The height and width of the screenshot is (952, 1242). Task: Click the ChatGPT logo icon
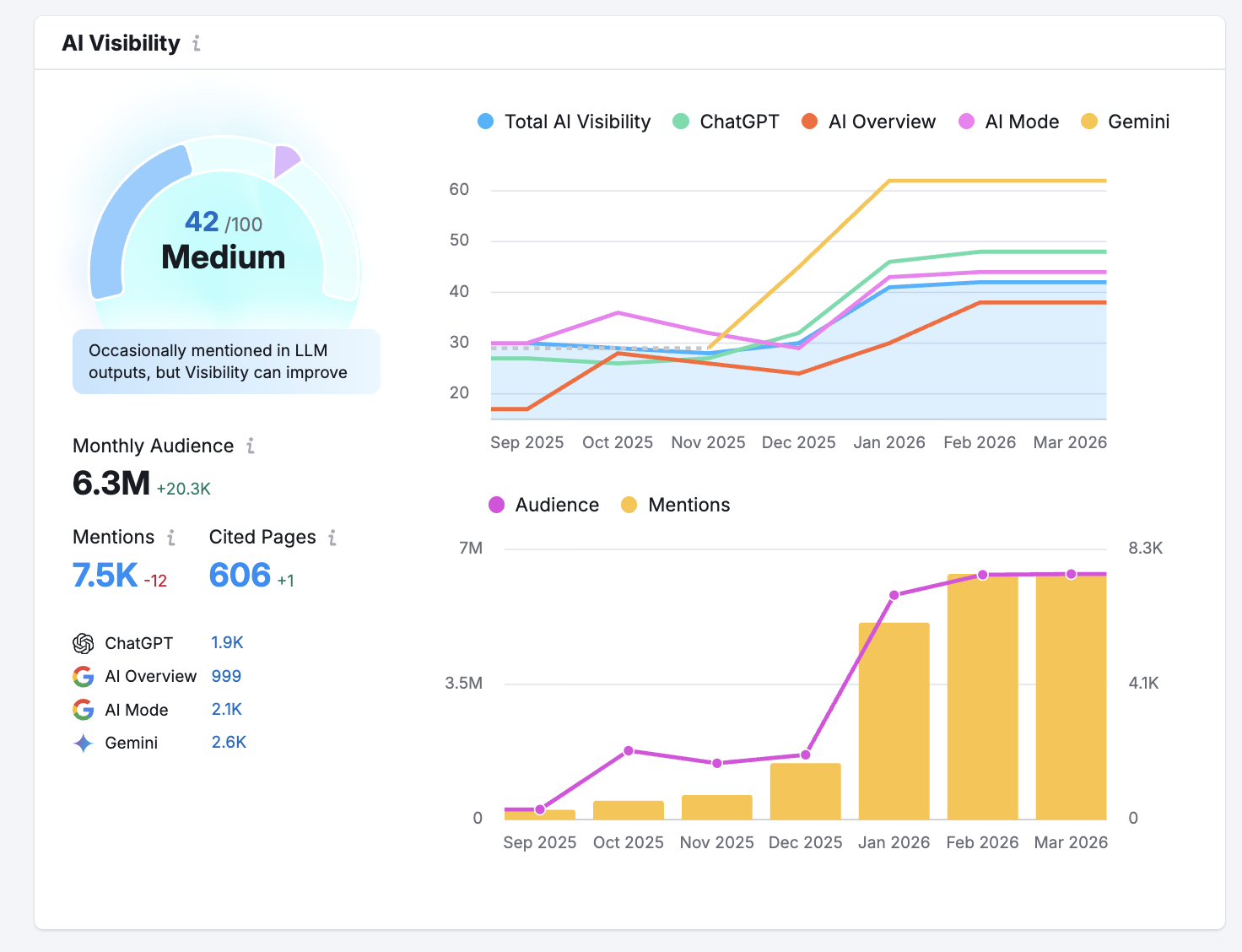point(84,644)
